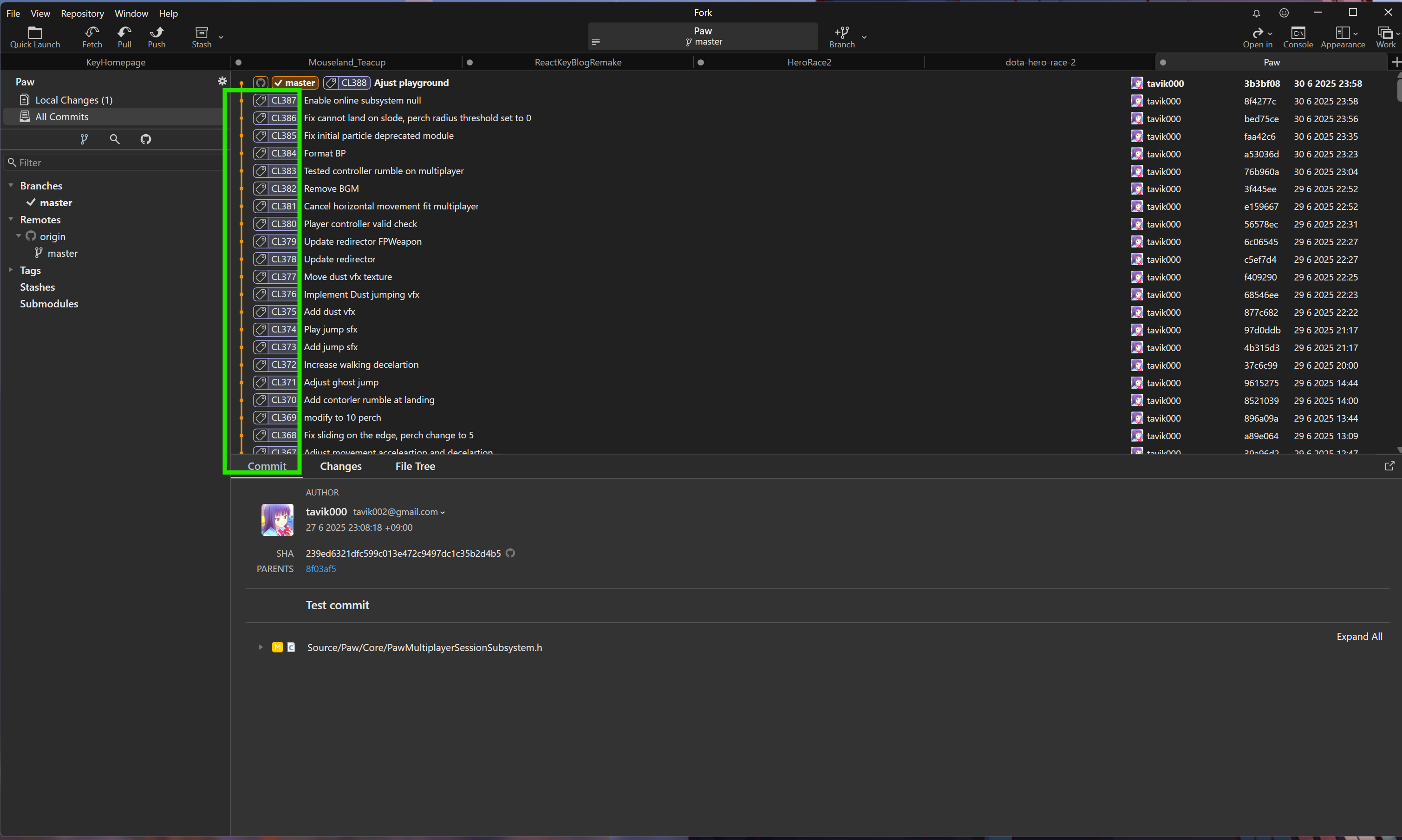This screenshot has width=1402, height=840.
Task: Switch to the KeyHomepage tab
Action: click(x=116, y=62)
